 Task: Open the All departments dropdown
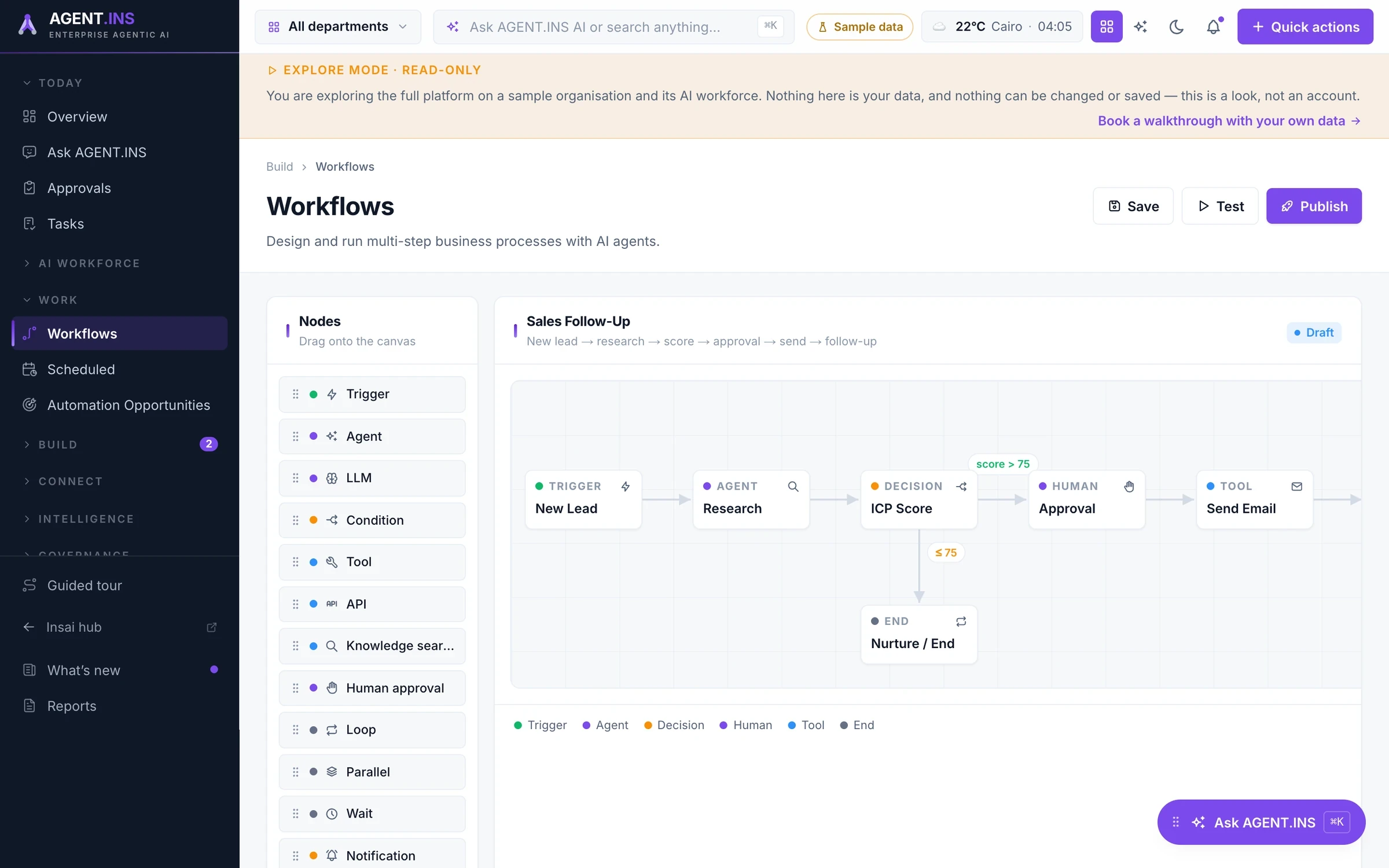[338, 27]
